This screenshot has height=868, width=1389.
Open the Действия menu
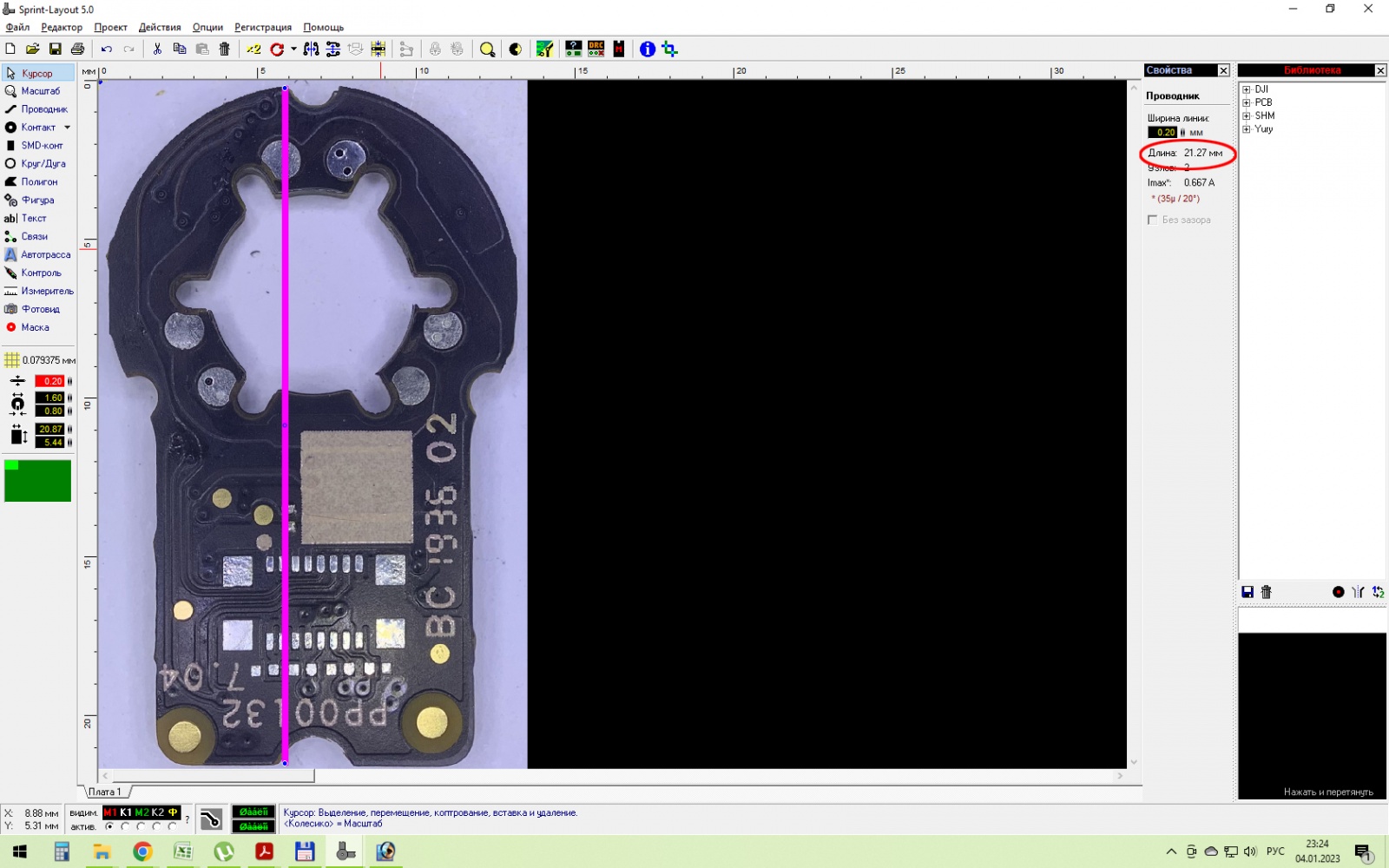160,27
